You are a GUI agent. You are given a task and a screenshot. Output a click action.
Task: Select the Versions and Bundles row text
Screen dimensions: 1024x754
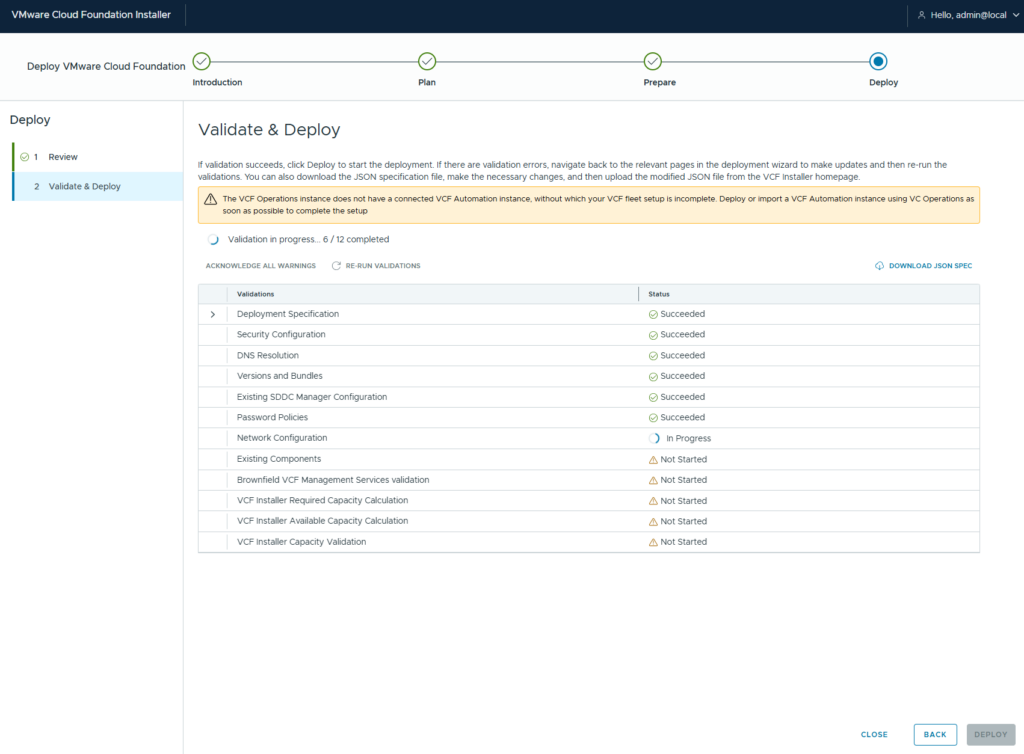pyautogui.click(x=280, y=376)
